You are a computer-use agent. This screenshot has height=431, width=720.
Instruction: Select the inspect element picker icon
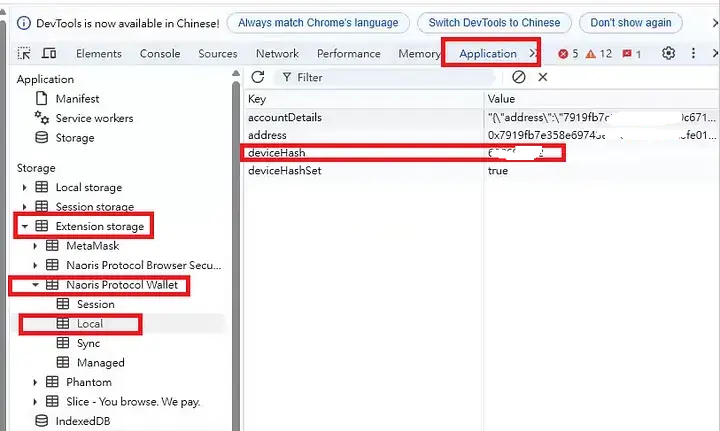[24, 53]
